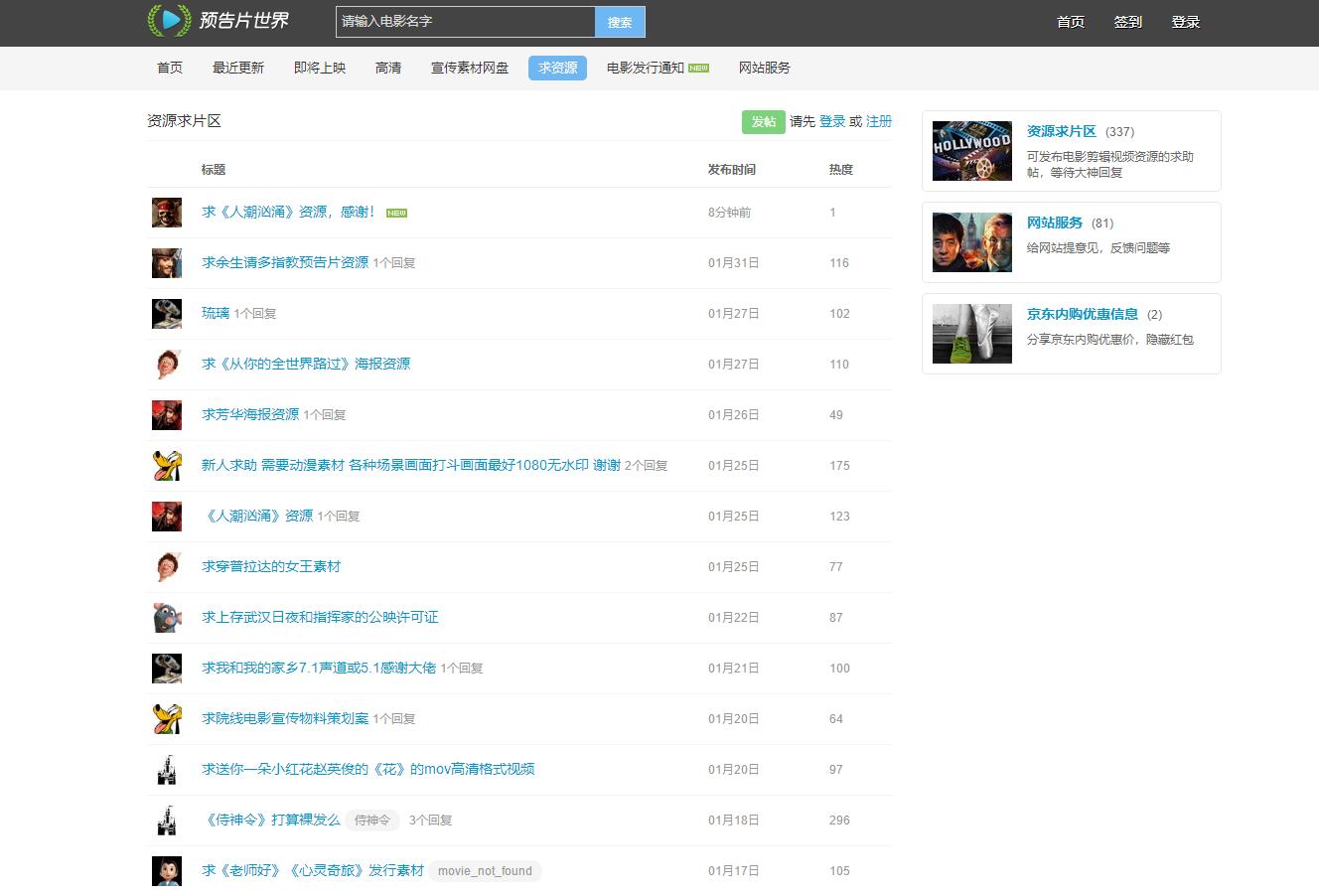Click the NEW badge on 电影发行通知
This screenshot has width=1319, height=896.
(697, 68)
